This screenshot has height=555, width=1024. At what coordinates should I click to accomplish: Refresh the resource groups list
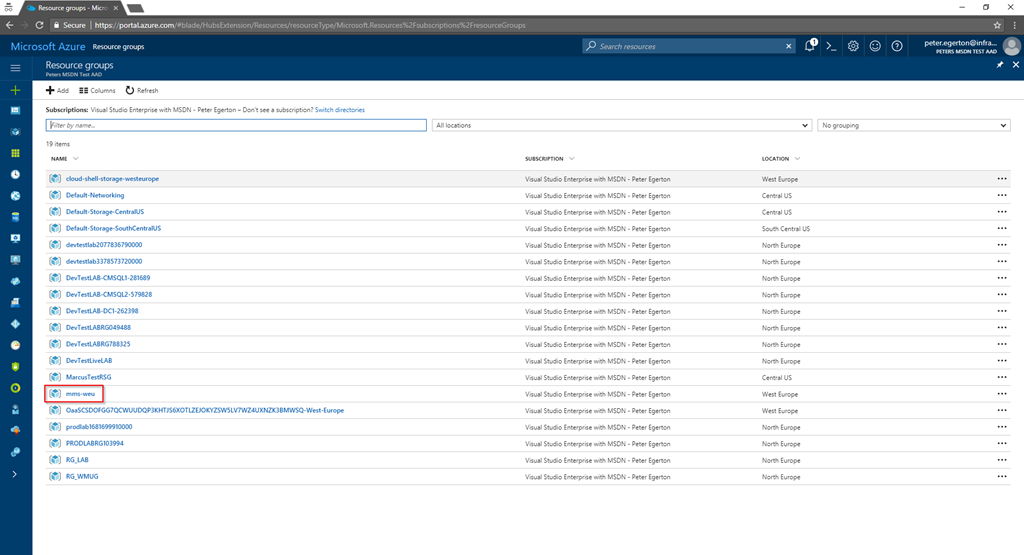tap(142, 90)
